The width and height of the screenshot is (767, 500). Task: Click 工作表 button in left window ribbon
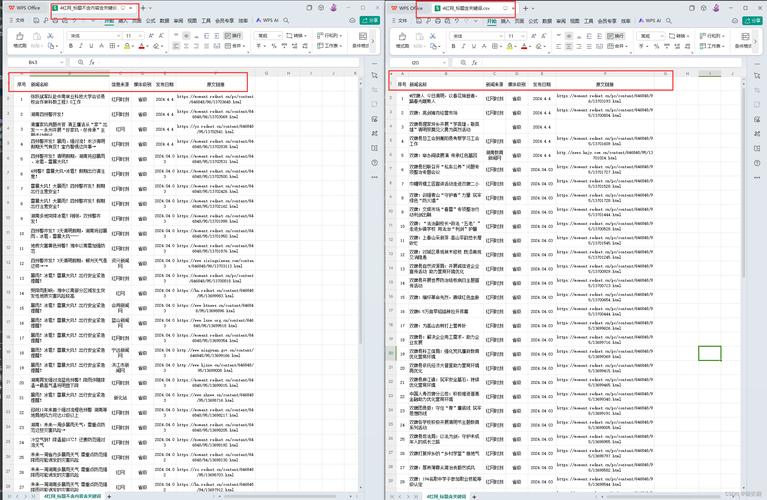tap(330, 46)
